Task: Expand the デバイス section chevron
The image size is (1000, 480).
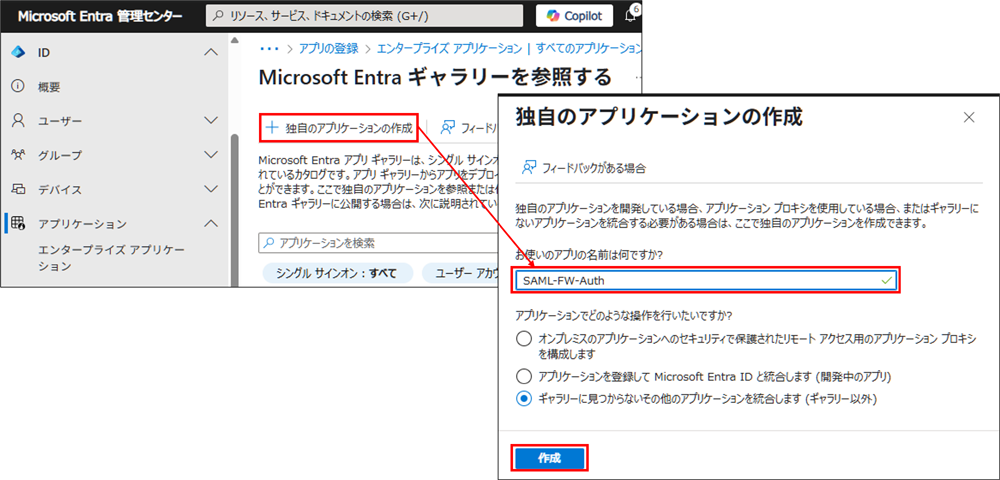Action: click(210, 189)
